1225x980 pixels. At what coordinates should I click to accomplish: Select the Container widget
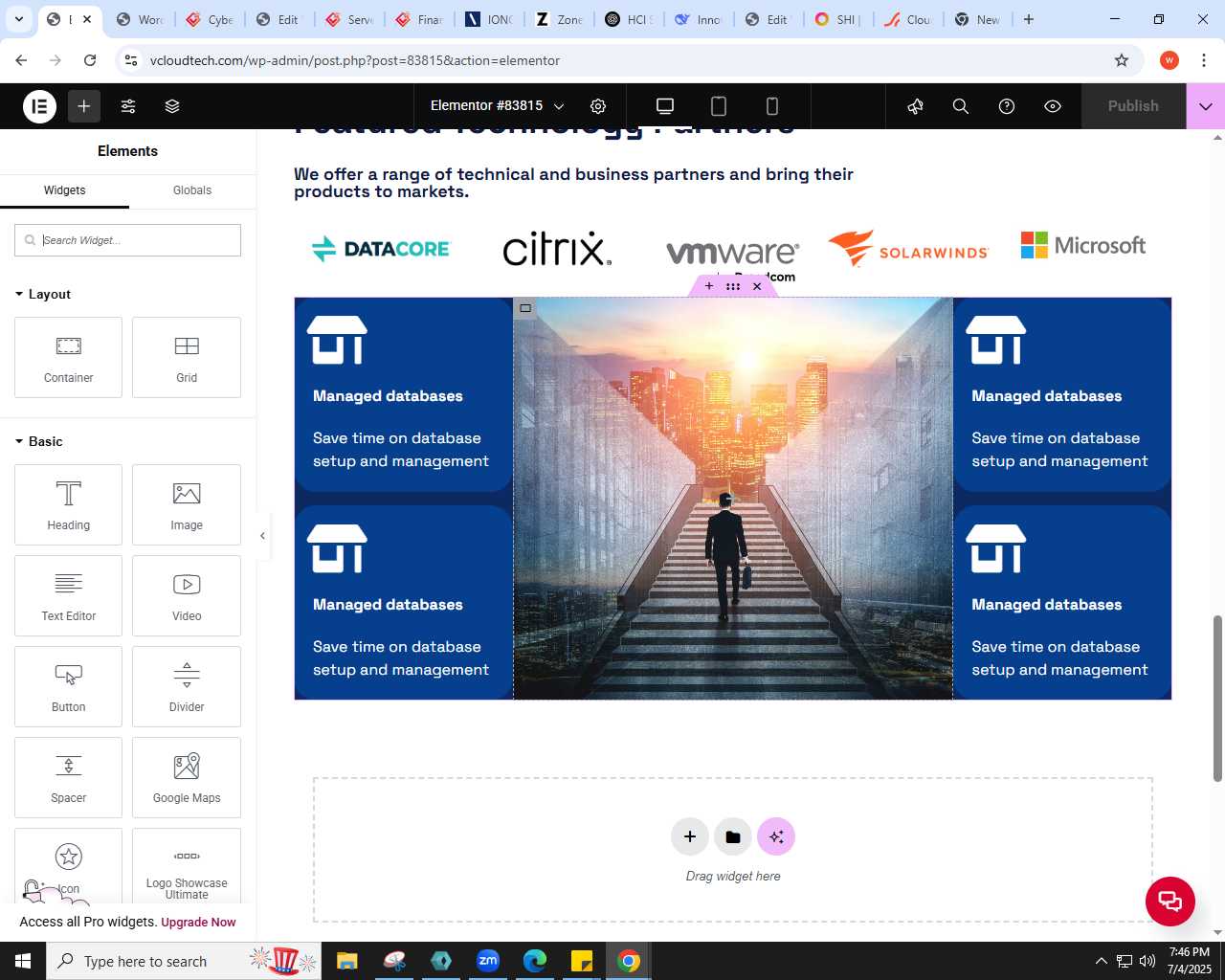(x=68, y=357)
